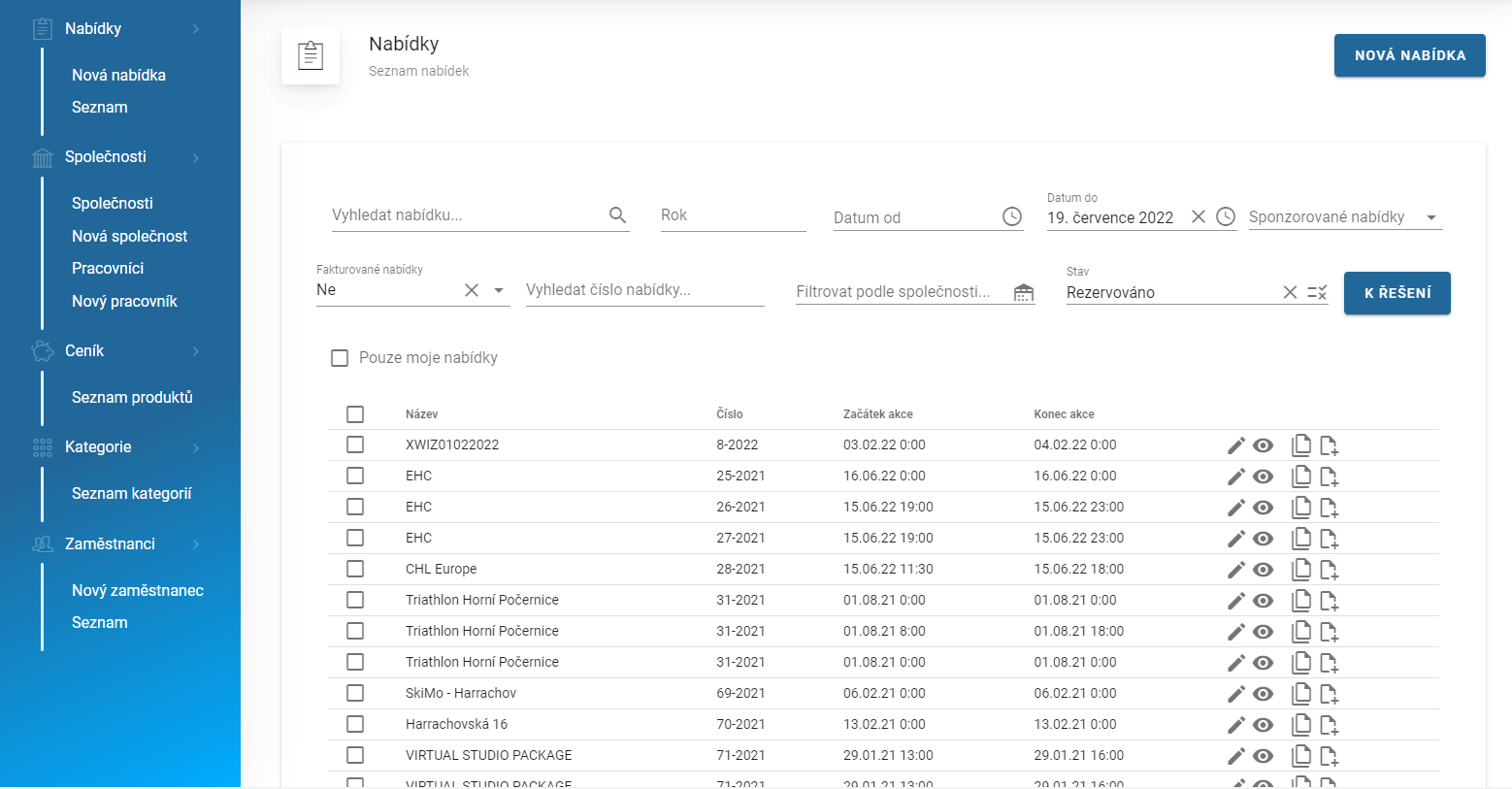
Task: Check the row checkbox for CHL Europe
Action: [x=355, y=570]
